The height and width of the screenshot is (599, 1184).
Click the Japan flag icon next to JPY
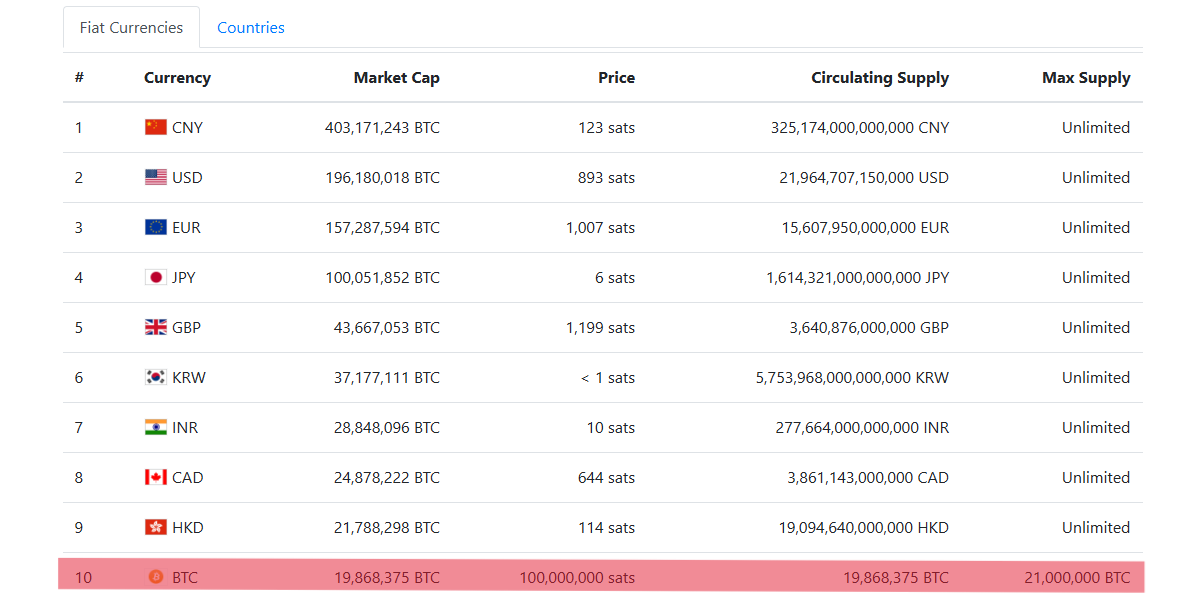(x=156, y=277)
